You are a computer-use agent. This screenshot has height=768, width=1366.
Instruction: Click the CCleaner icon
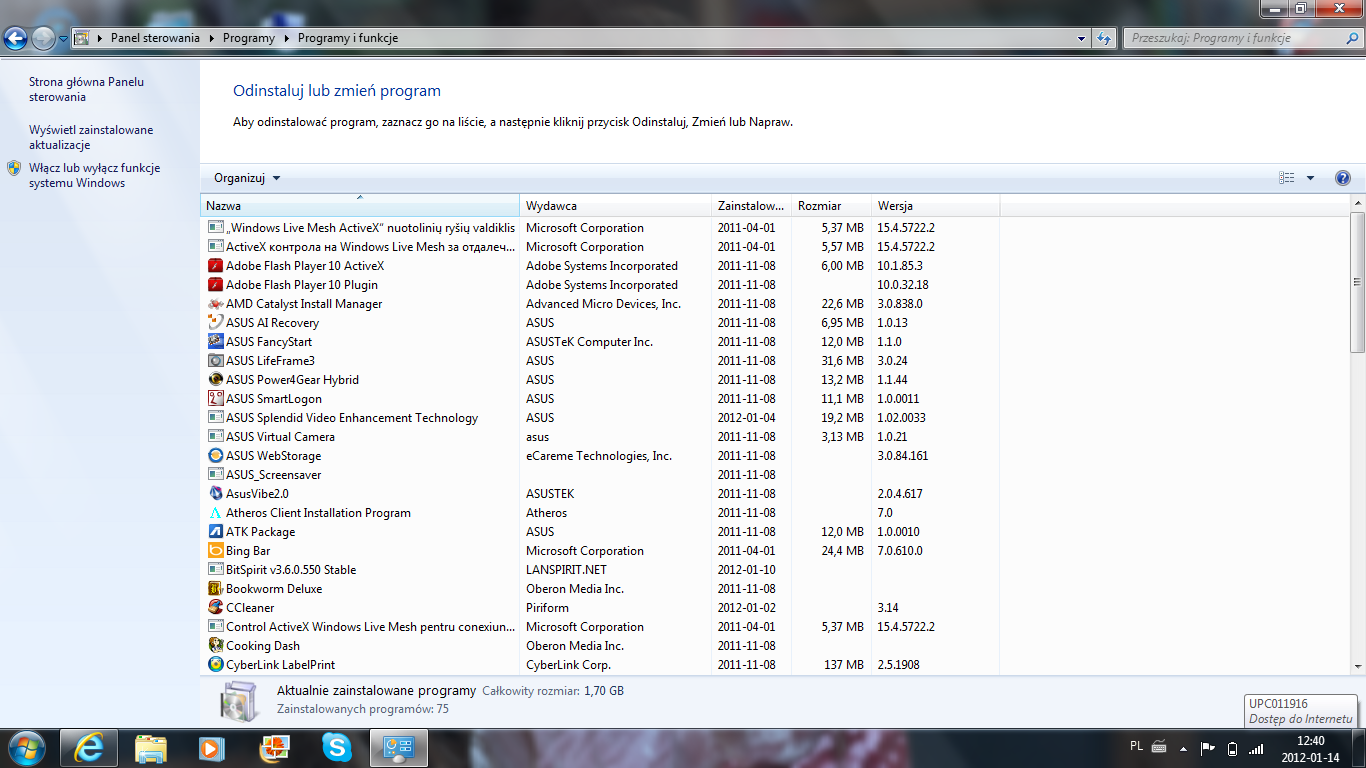[x=215, y=608]
